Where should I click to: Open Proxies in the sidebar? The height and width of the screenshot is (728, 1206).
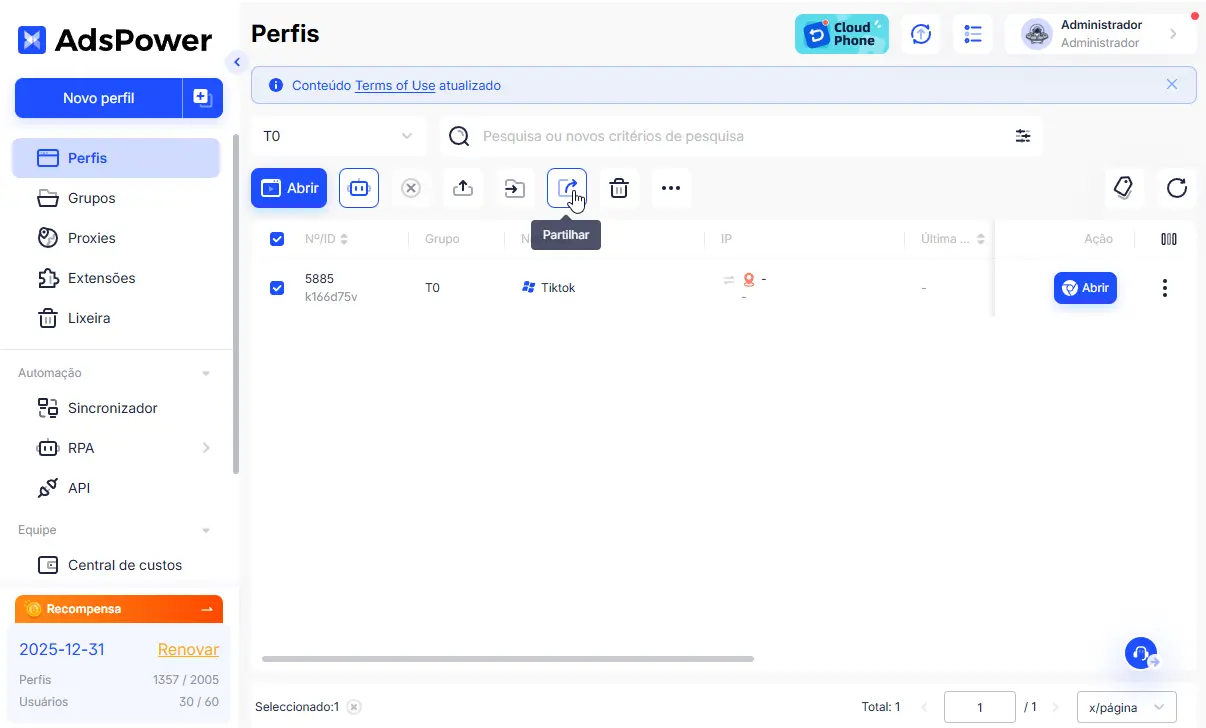[91, 238]
